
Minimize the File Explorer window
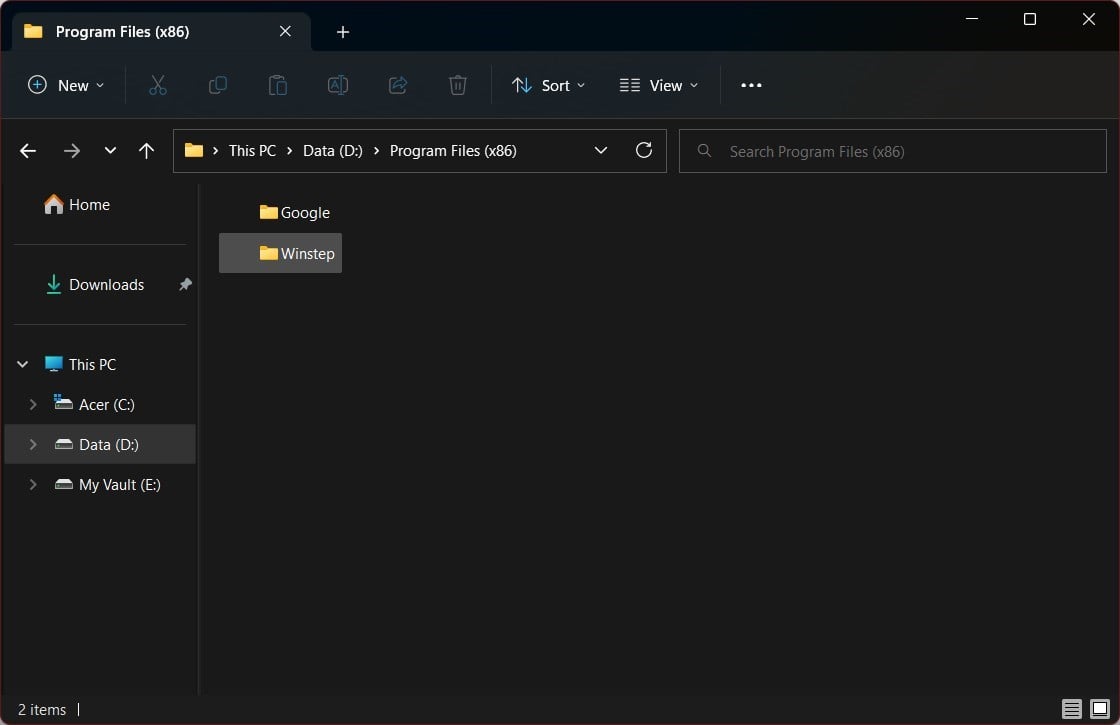tap(971, 19)
